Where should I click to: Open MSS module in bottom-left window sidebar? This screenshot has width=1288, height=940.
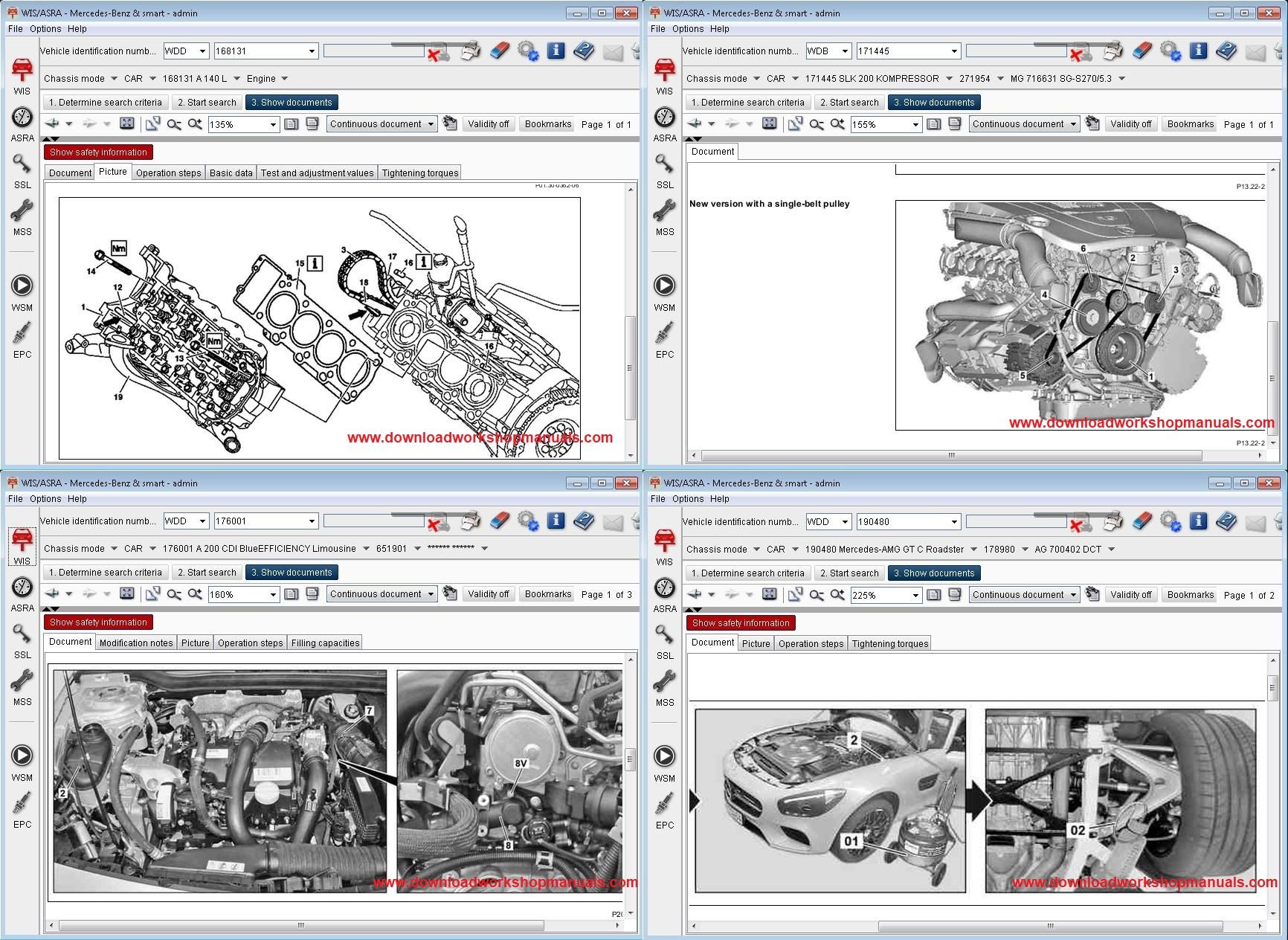(x=22, y=688)
